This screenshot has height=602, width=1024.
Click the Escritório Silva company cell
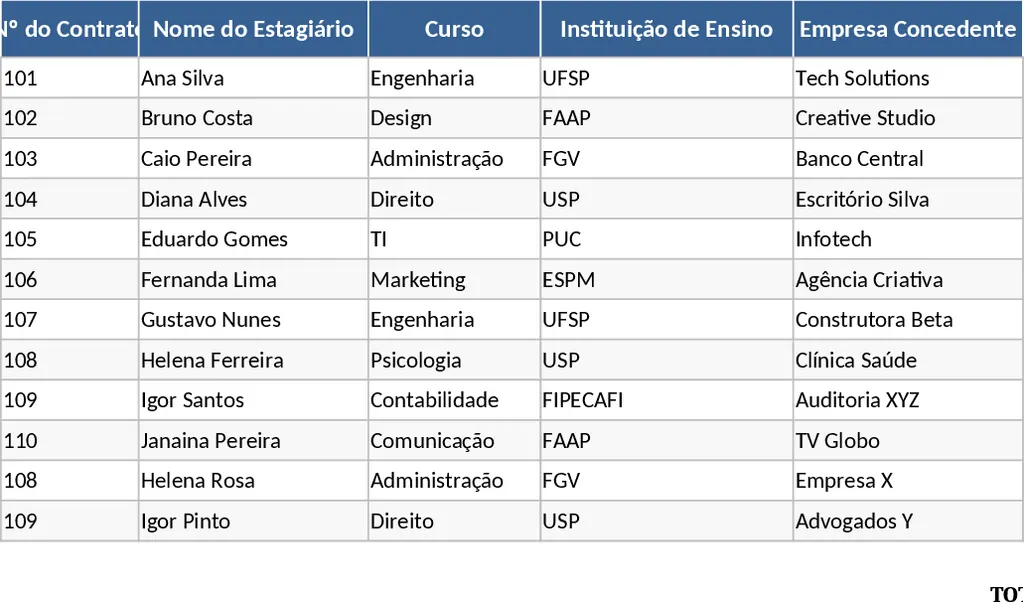[907, 199]
